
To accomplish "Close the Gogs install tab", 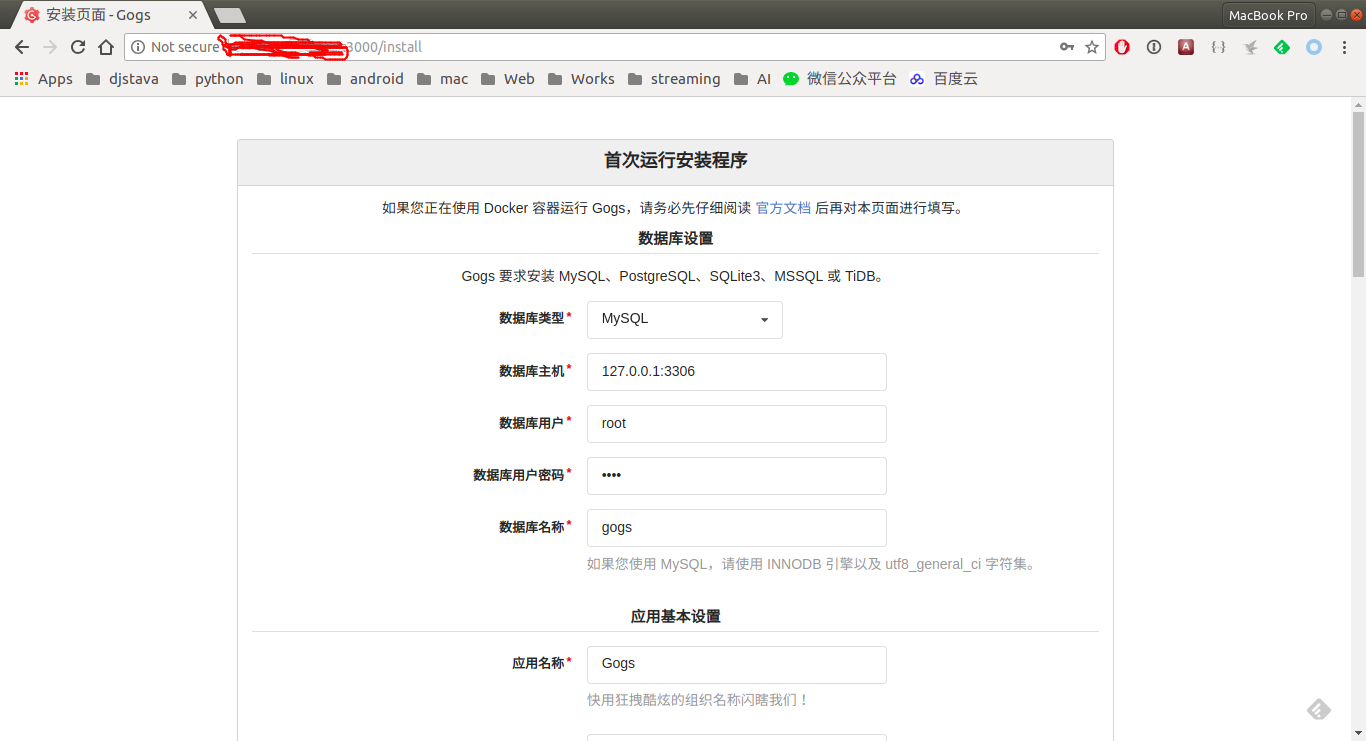I will pos(193,15).
